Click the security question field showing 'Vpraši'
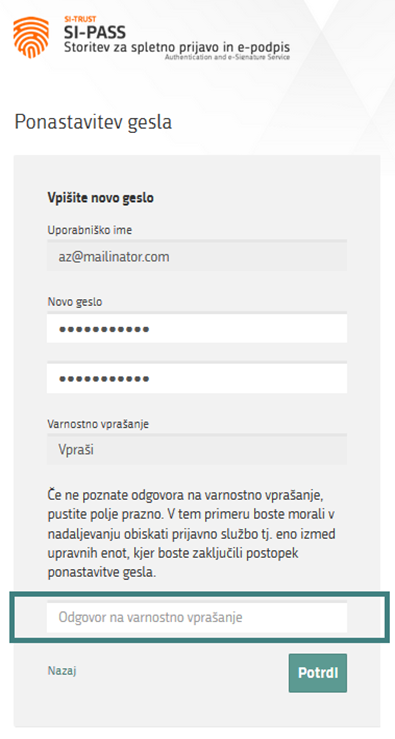 (x=197, y=450)
